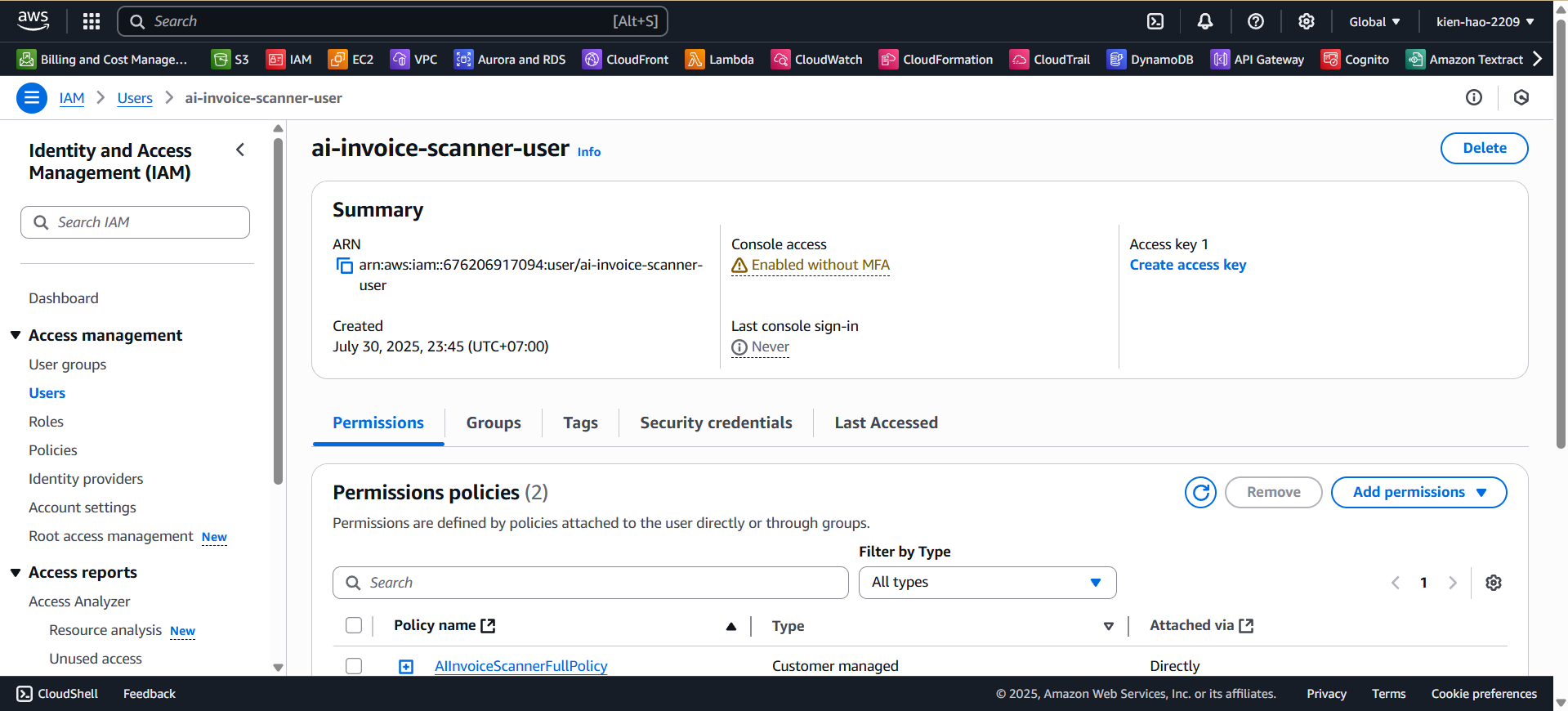Open CloudWatch service shortcut
Viewport: 1568px width, 711px height.
817,60
